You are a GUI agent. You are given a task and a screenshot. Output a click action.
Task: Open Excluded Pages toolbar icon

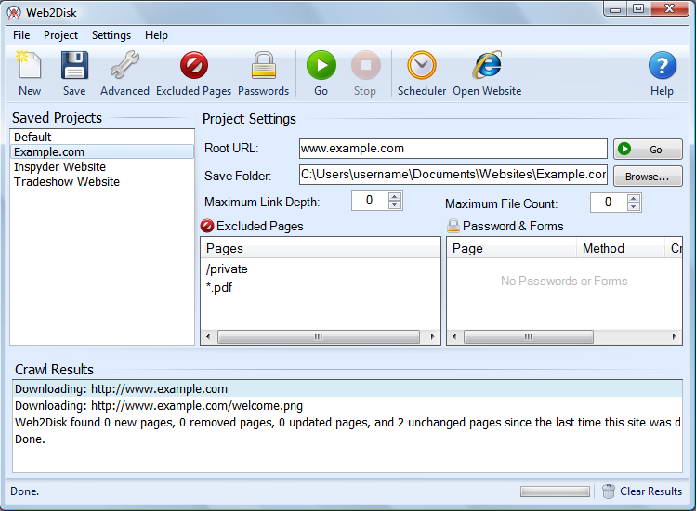click(x=194, y=73)
